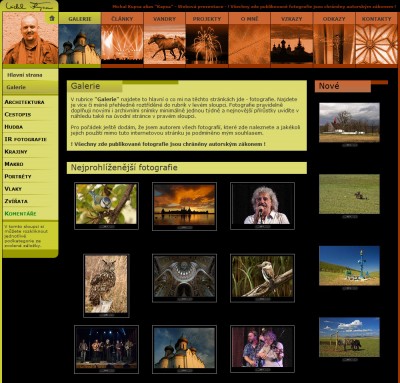Open the Portréty category
400x383 pixels.
18,176
